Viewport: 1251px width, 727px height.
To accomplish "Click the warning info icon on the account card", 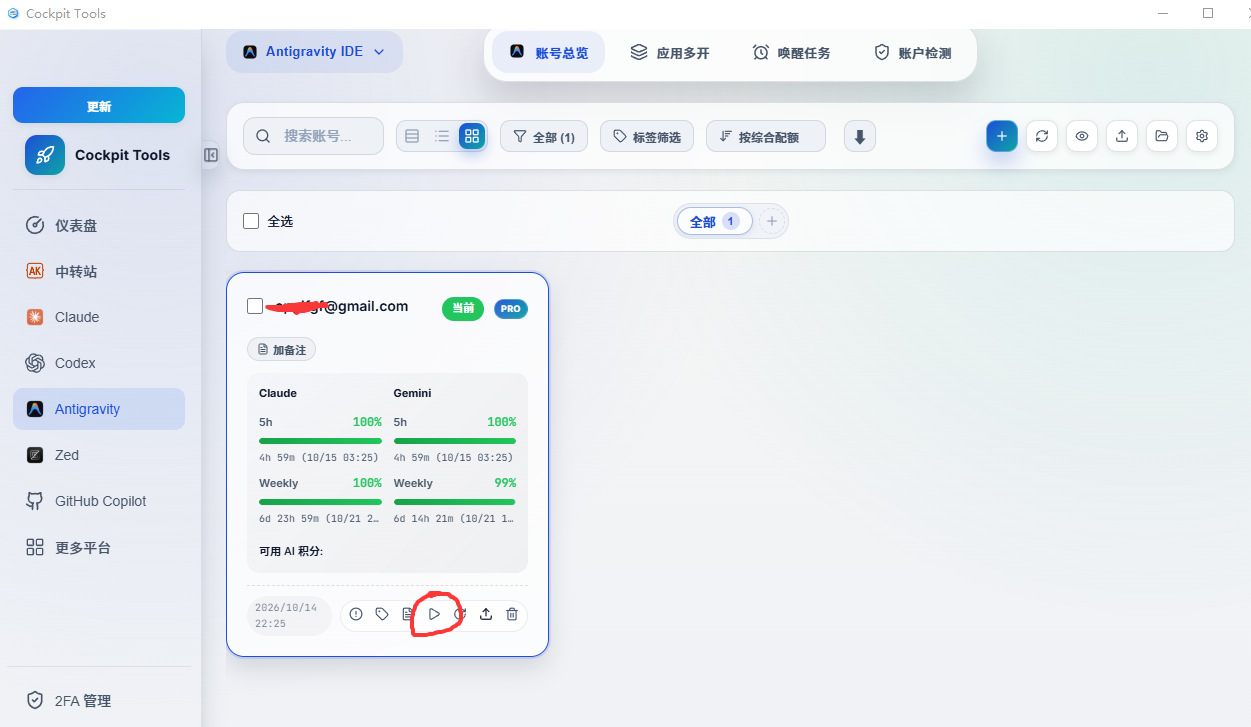I will (356, 614).
